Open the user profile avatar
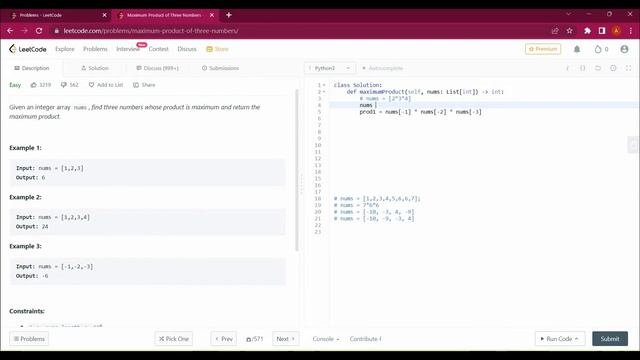640x360 pixels. pos(624,49)
